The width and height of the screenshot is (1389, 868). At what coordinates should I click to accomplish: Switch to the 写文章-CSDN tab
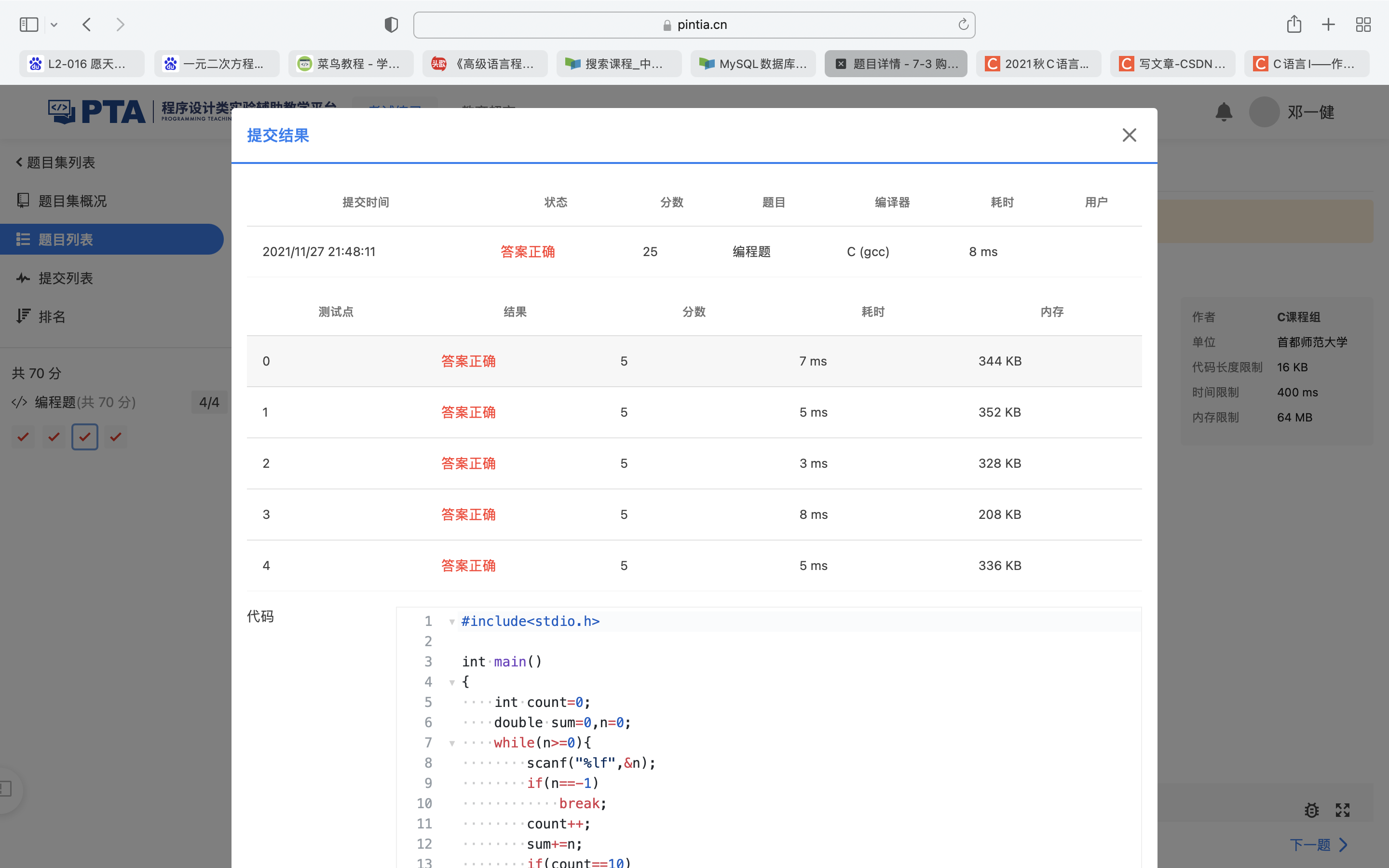(x=1172, y=64)
